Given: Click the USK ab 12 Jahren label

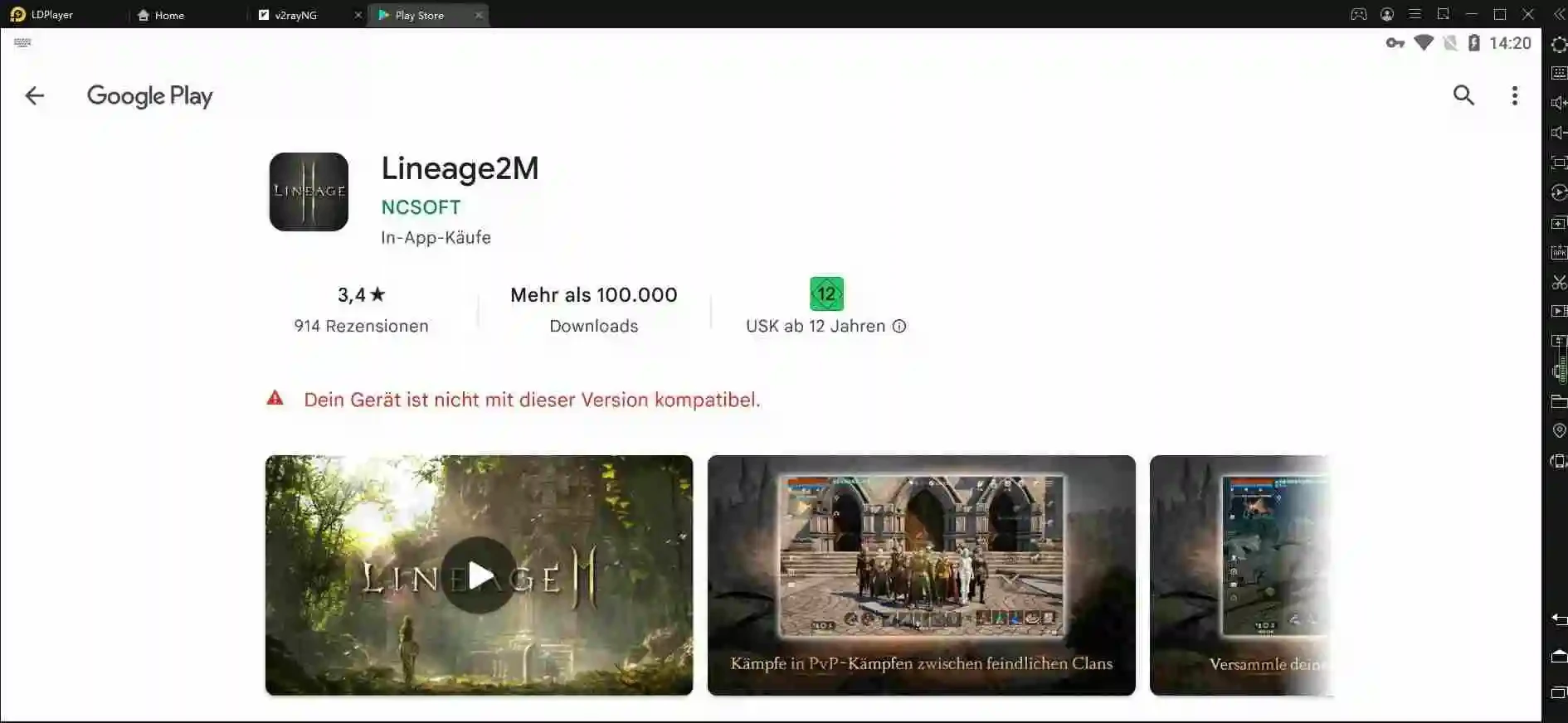Looking at the screenshot, I should [x=815, y=327].
